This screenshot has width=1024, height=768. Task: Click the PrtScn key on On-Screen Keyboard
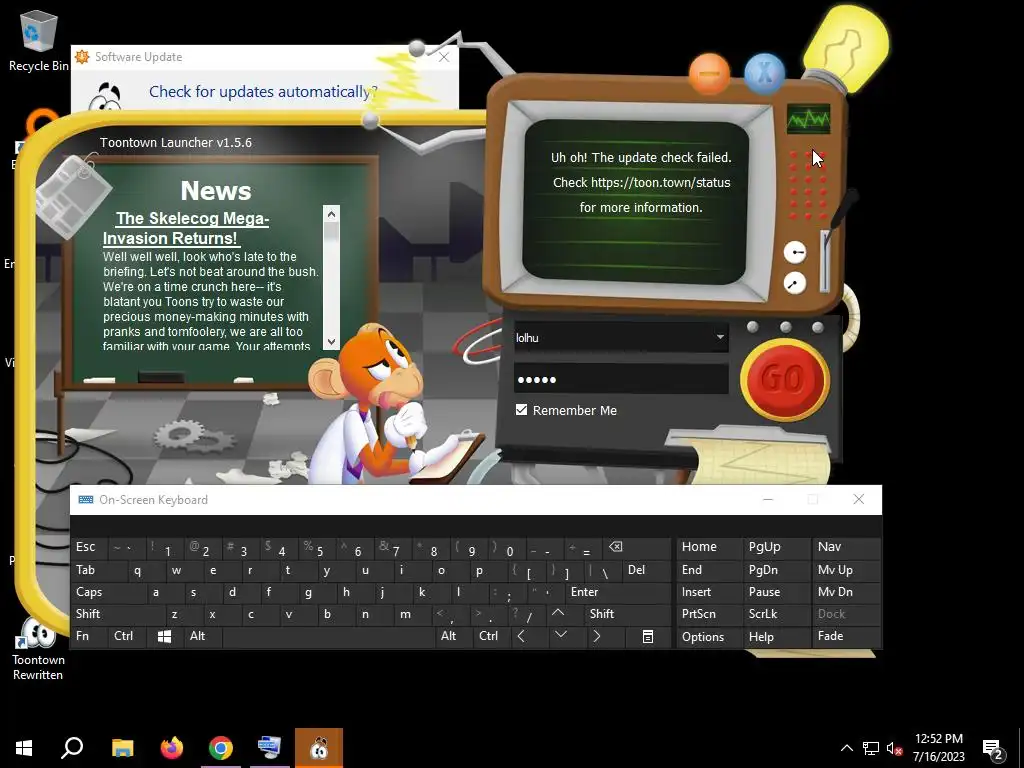click(x=709, y=614)
